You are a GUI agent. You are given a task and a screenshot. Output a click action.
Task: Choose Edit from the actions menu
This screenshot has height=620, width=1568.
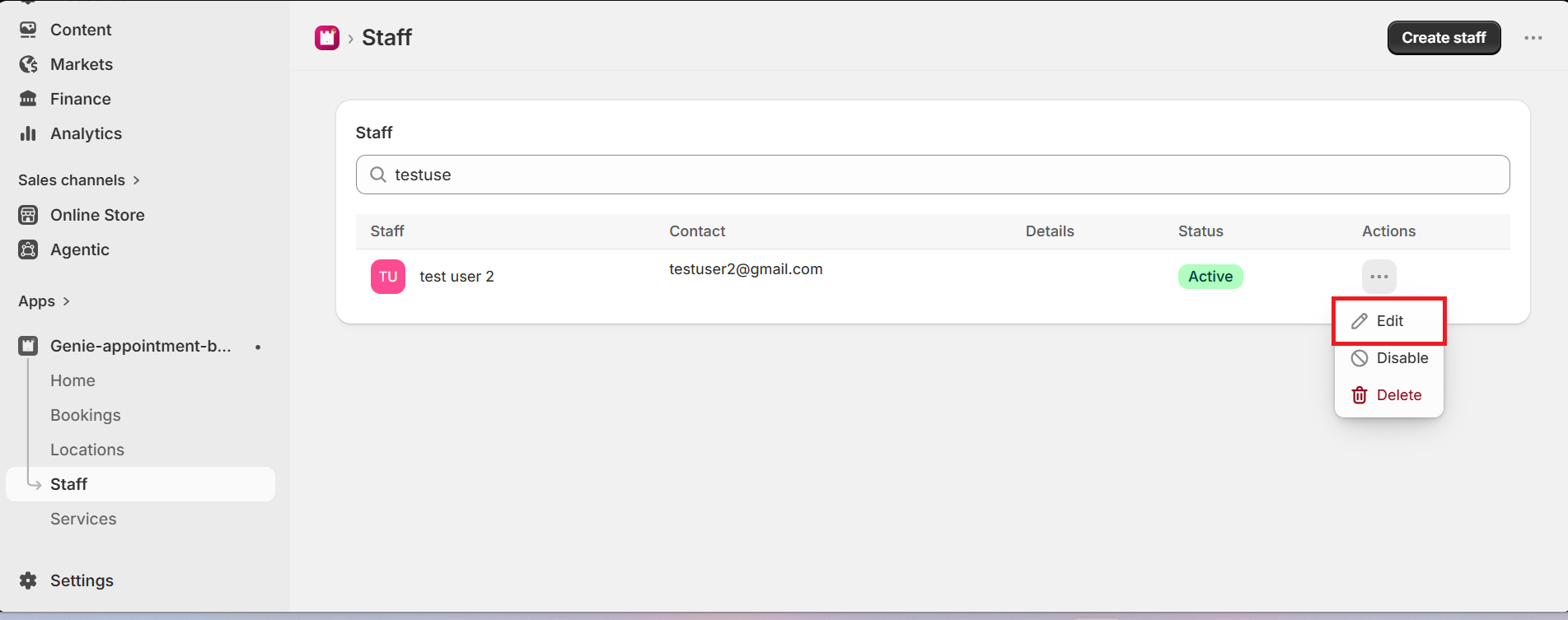(1389, 321)
